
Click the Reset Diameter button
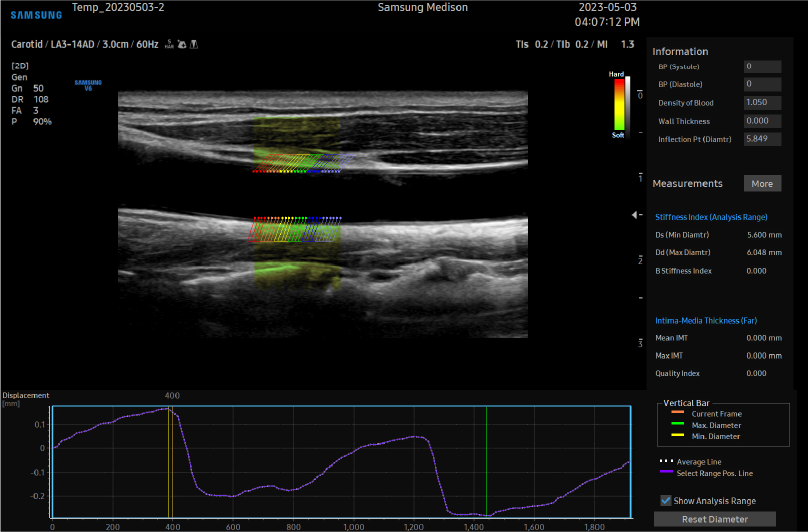pyautogui.click(x=715, y=519)
